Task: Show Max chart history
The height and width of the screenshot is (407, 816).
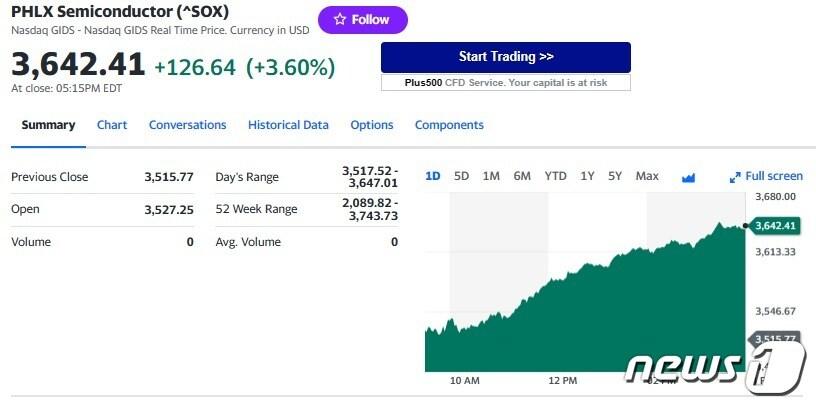Action: (647, 176)
